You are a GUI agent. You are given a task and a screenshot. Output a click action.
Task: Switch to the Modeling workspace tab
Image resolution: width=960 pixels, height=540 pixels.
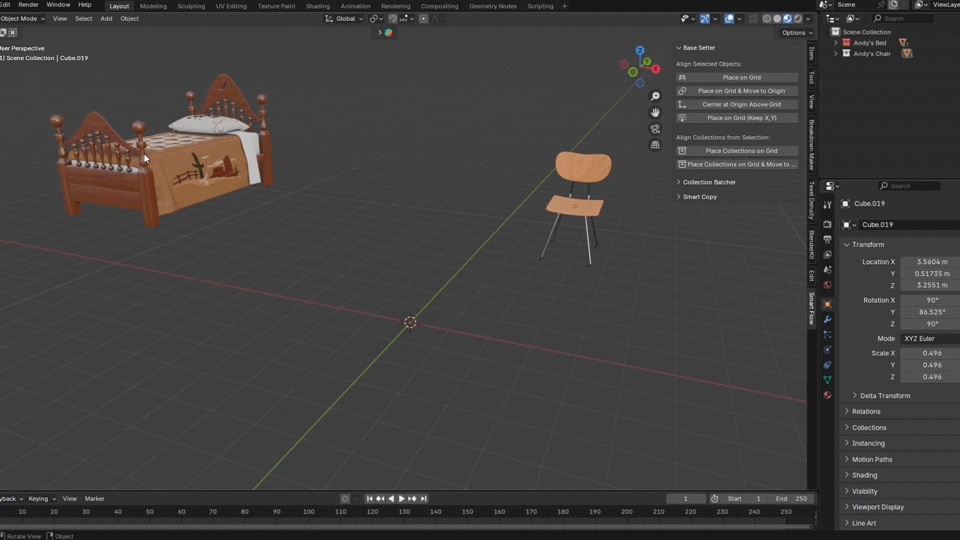[x=153, y=6]
